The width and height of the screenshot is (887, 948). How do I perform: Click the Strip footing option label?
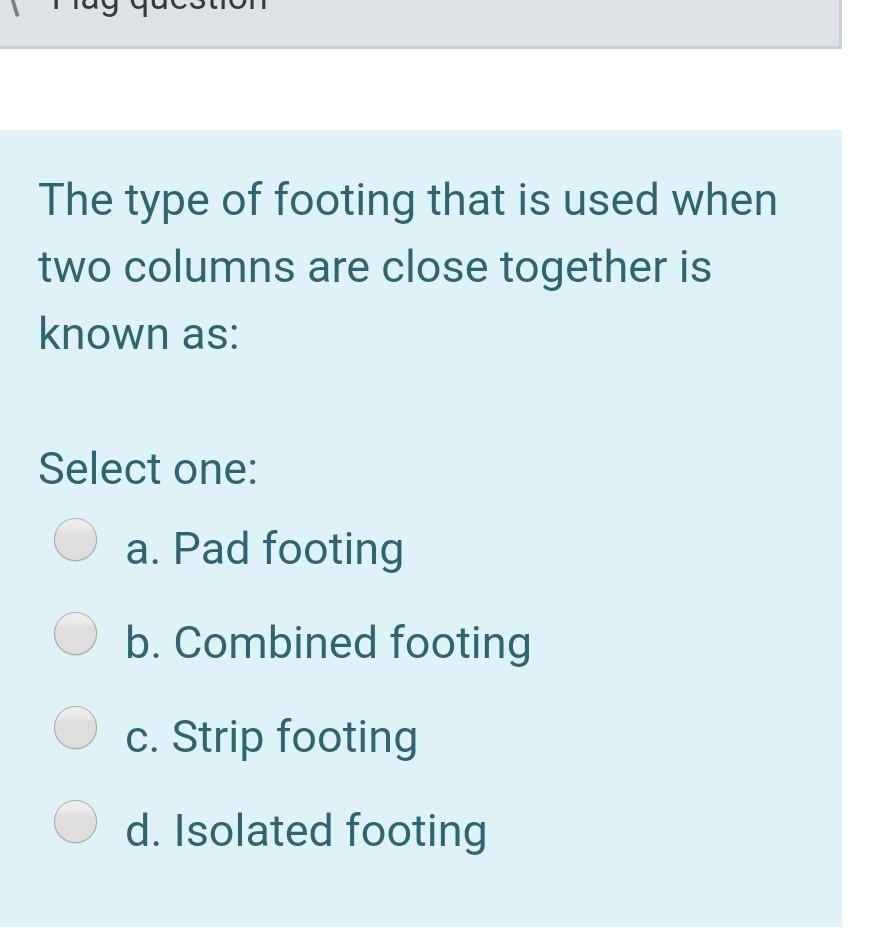271,737
